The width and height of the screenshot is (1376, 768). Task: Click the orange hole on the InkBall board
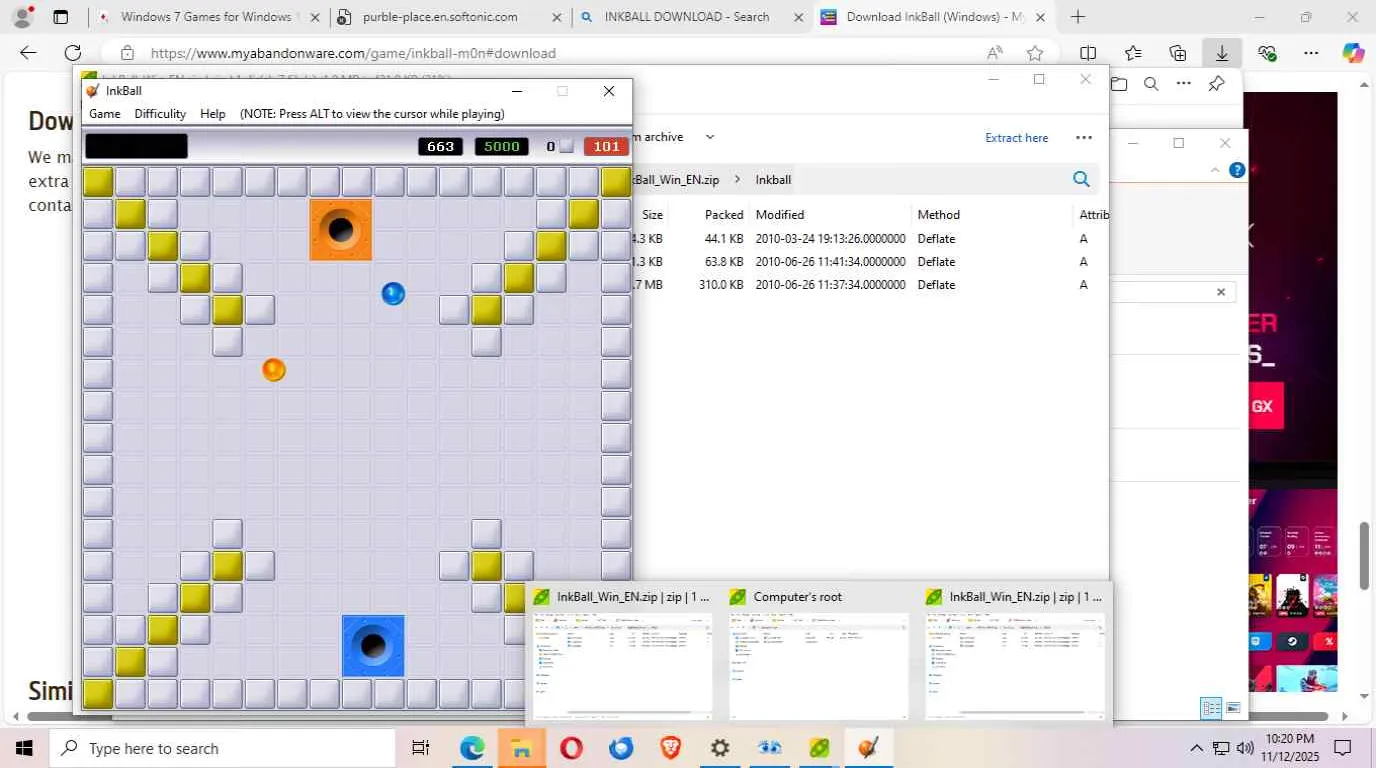(341, 230)
